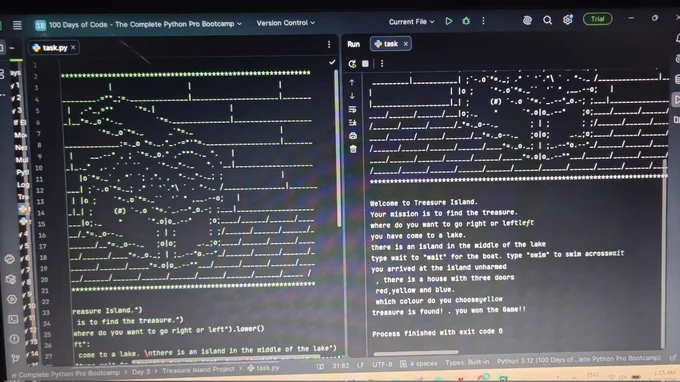The image size is (680, 382).
Task: Click the task.py breadcrumb
Action: [x=264, y=368]
